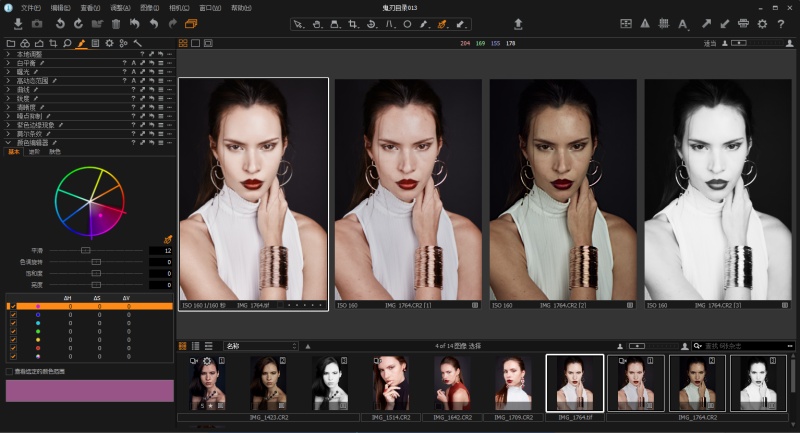Image resolution: width=800 pixels, height=433 pixels.
Task: Adjust the 色调旋转 slider handle
Action: tap(96, 262)
